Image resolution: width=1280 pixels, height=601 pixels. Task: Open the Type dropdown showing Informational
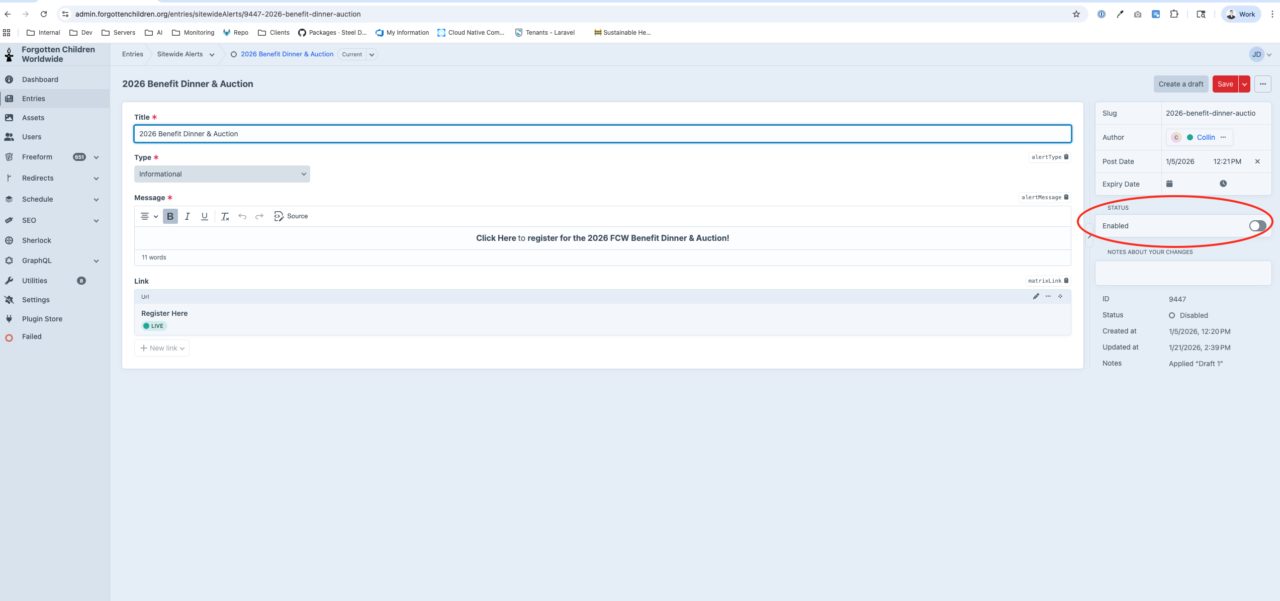pos(222,173)
